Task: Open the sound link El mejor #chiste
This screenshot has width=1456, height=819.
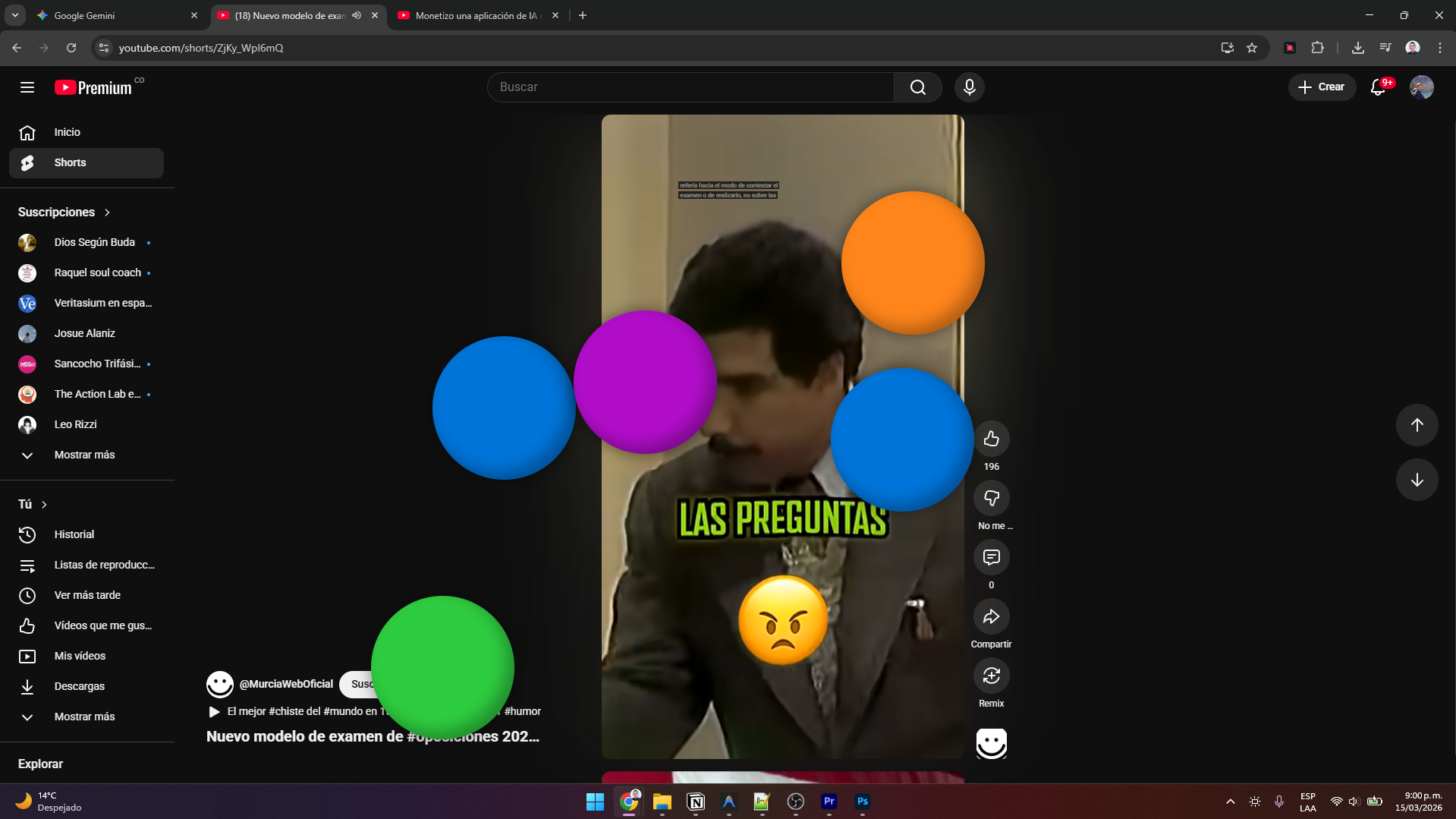Action: click(374, 711)
